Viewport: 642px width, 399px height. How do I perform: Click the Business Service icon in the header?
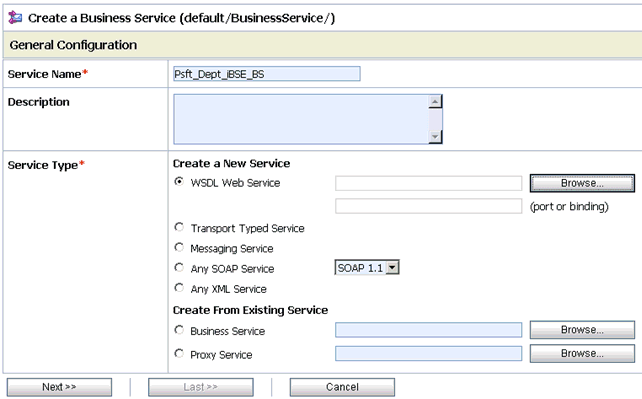pos(15,18)
